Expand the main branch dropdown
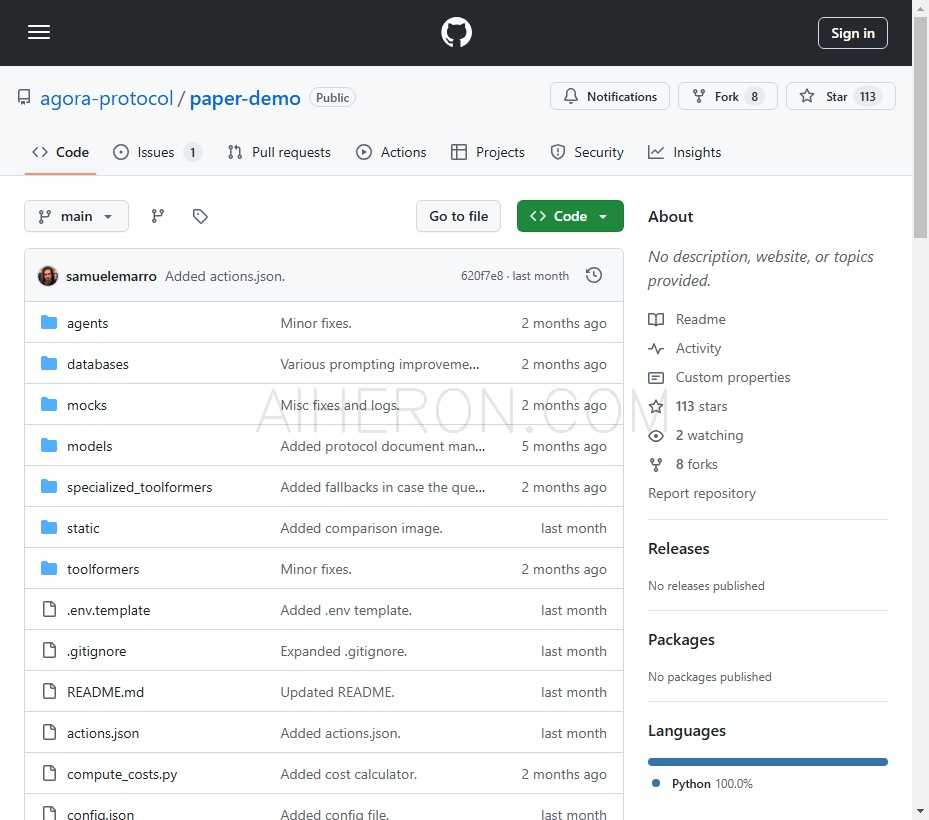This screenshot has height=820, width=929. (76, 216)
